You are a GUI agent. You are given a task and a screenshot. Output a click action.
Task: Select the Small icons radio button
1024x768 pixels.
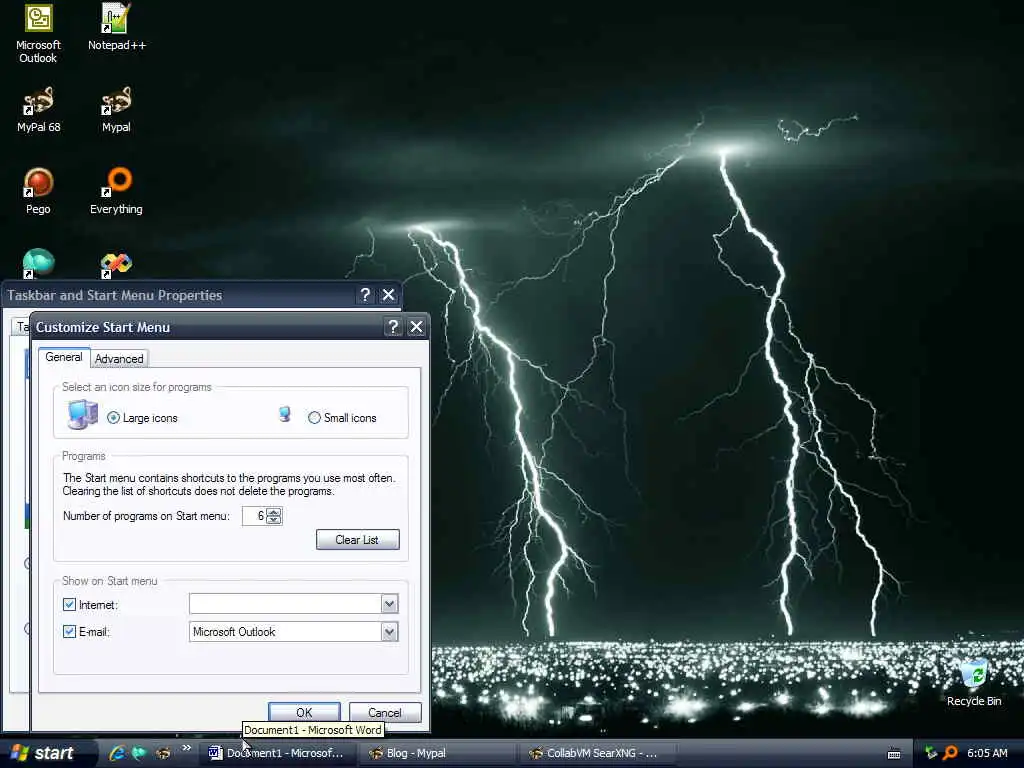[x=314, y=418]
